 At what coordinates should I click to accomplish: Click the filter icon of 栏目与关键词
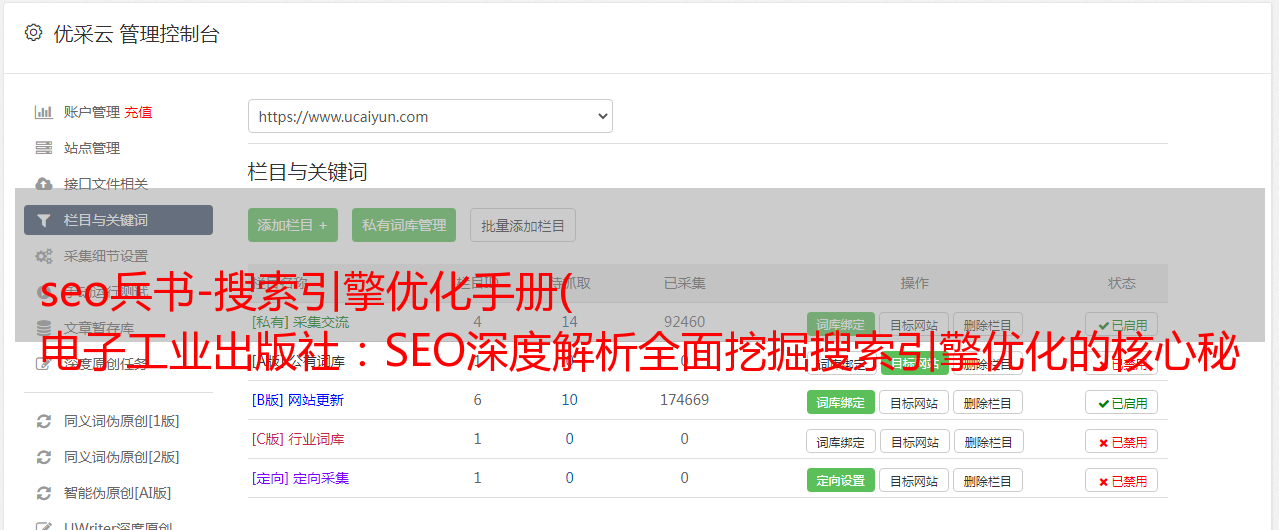click(x=44, y=220)
